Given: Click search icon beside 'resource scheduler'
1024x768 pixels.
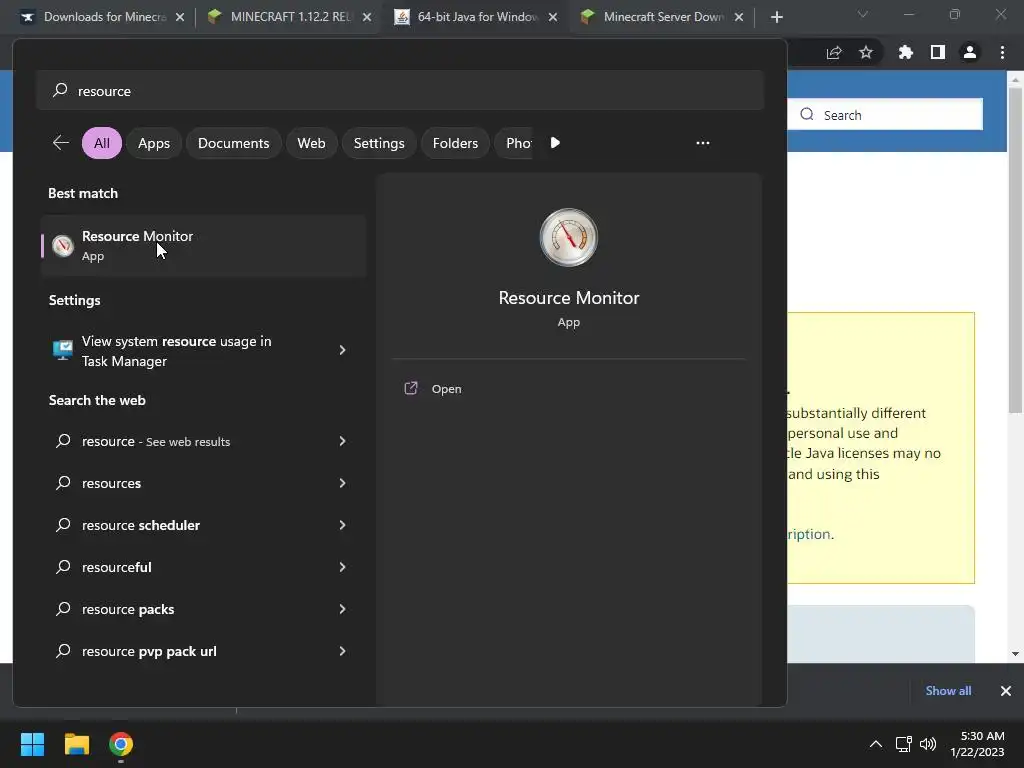Looking at the screenshot, I should click(x=63, y=525).
